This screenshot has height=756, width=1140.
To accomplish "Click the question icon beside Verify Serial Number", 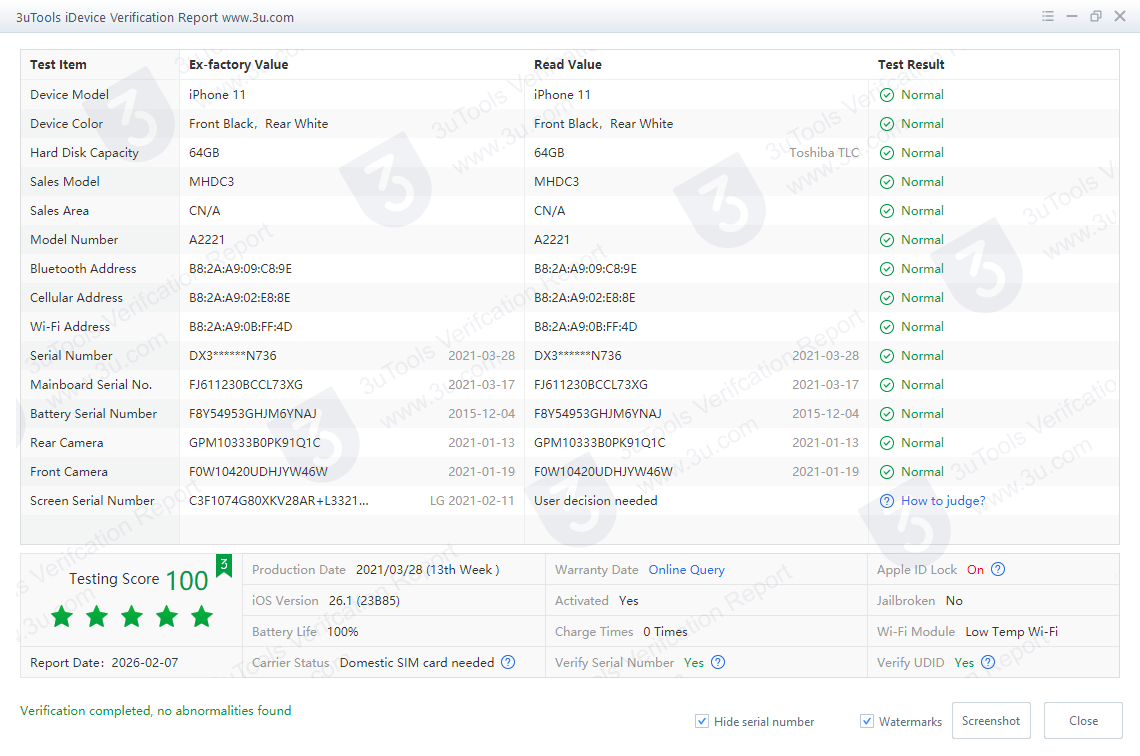I will (x=718, y=662).
